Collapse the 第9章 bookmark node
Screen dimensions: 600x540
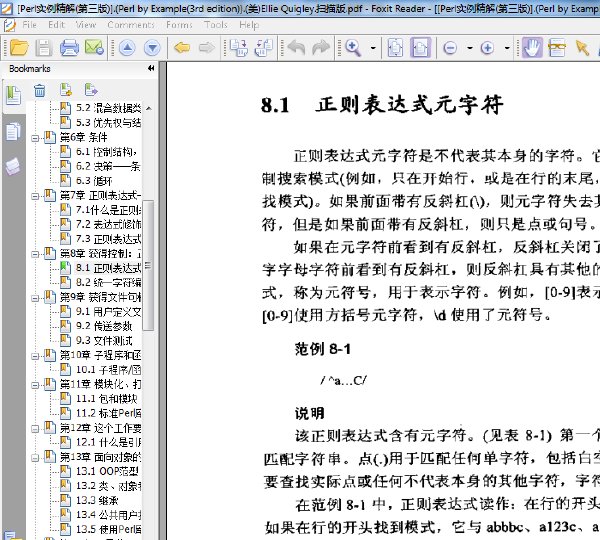coord(35,298)
